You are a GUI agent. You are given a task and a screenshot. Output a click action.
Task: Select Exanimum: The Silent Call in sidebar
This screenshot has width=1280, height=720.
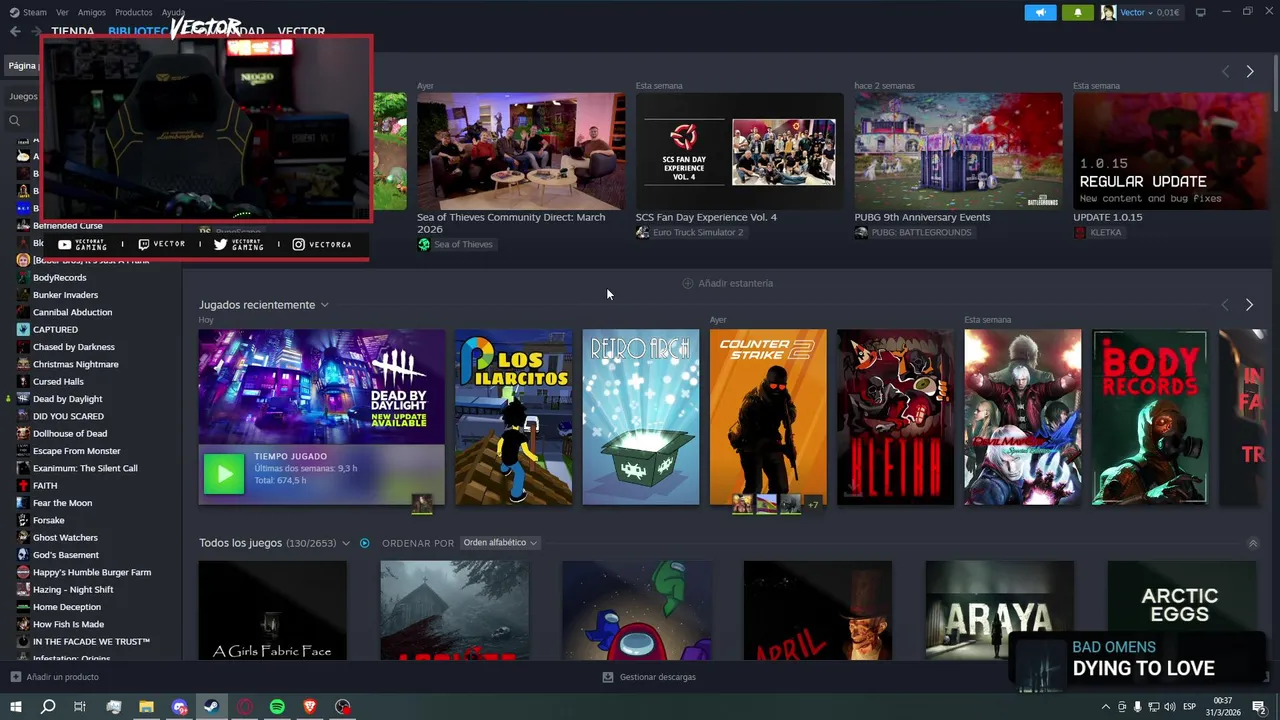[x=85, y=468]
